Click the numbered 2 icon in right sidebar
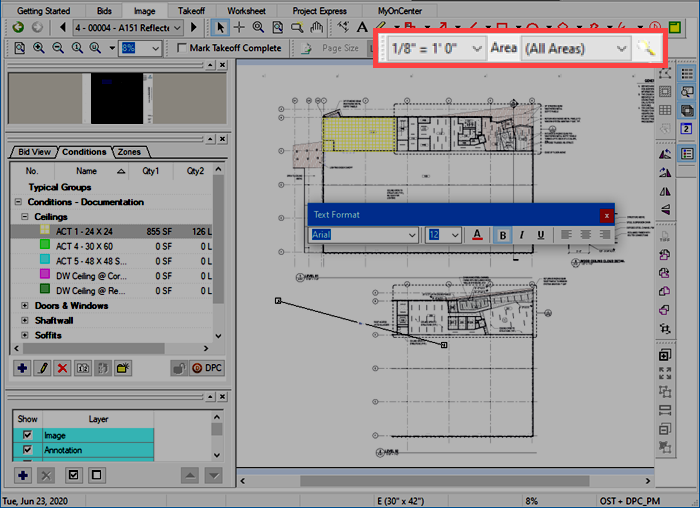The image size is (700, 509). [x=687, y=129]
